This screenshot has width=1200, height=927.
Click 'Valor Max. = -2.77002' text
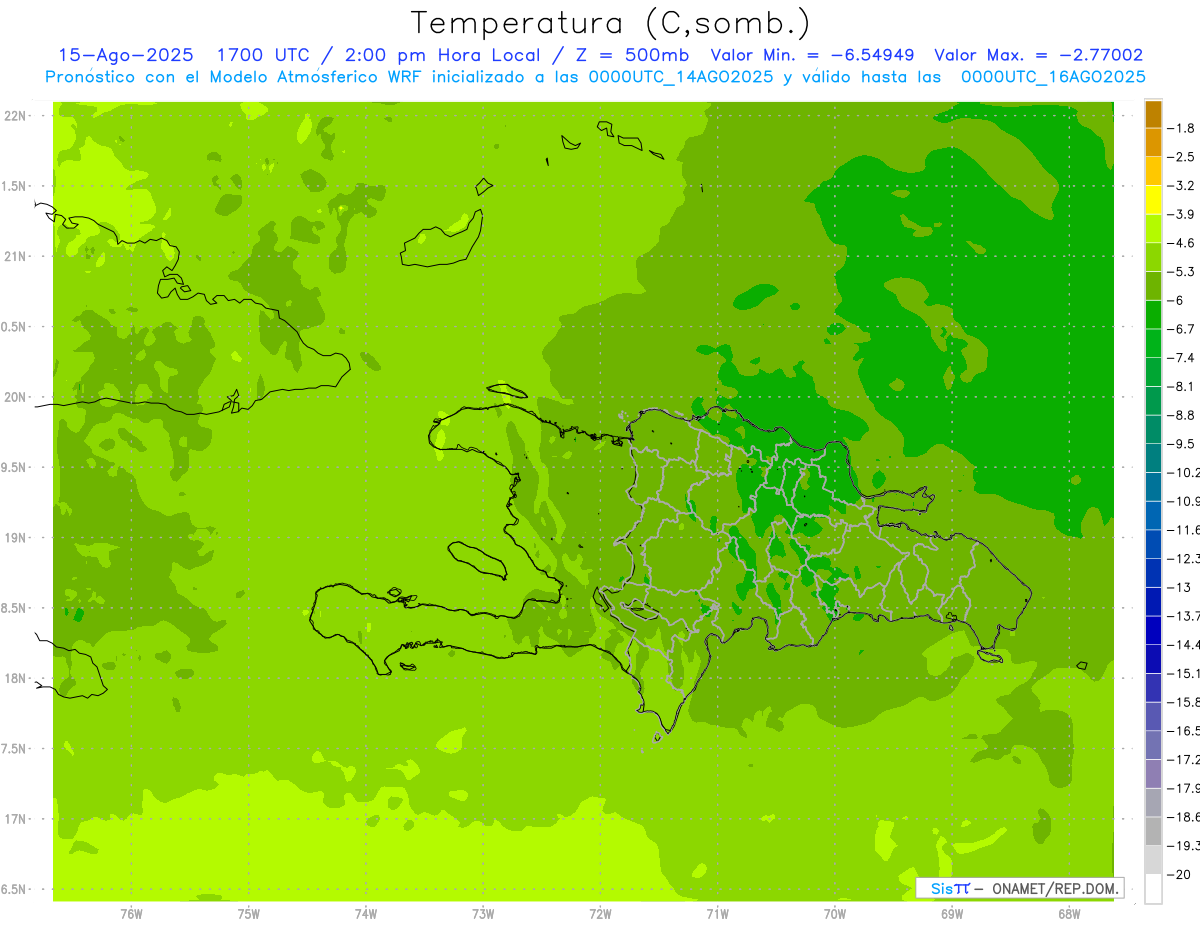coord(1038,55)
